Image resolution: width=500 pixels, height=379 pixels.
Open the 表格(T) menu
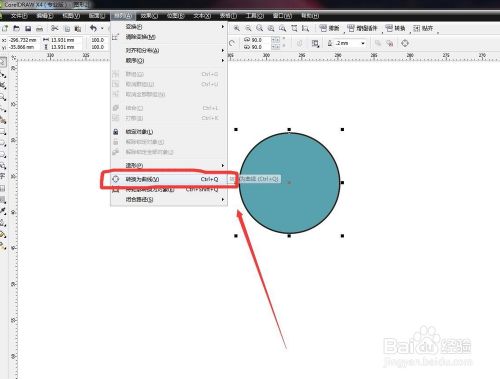click(x=228, y=16)
